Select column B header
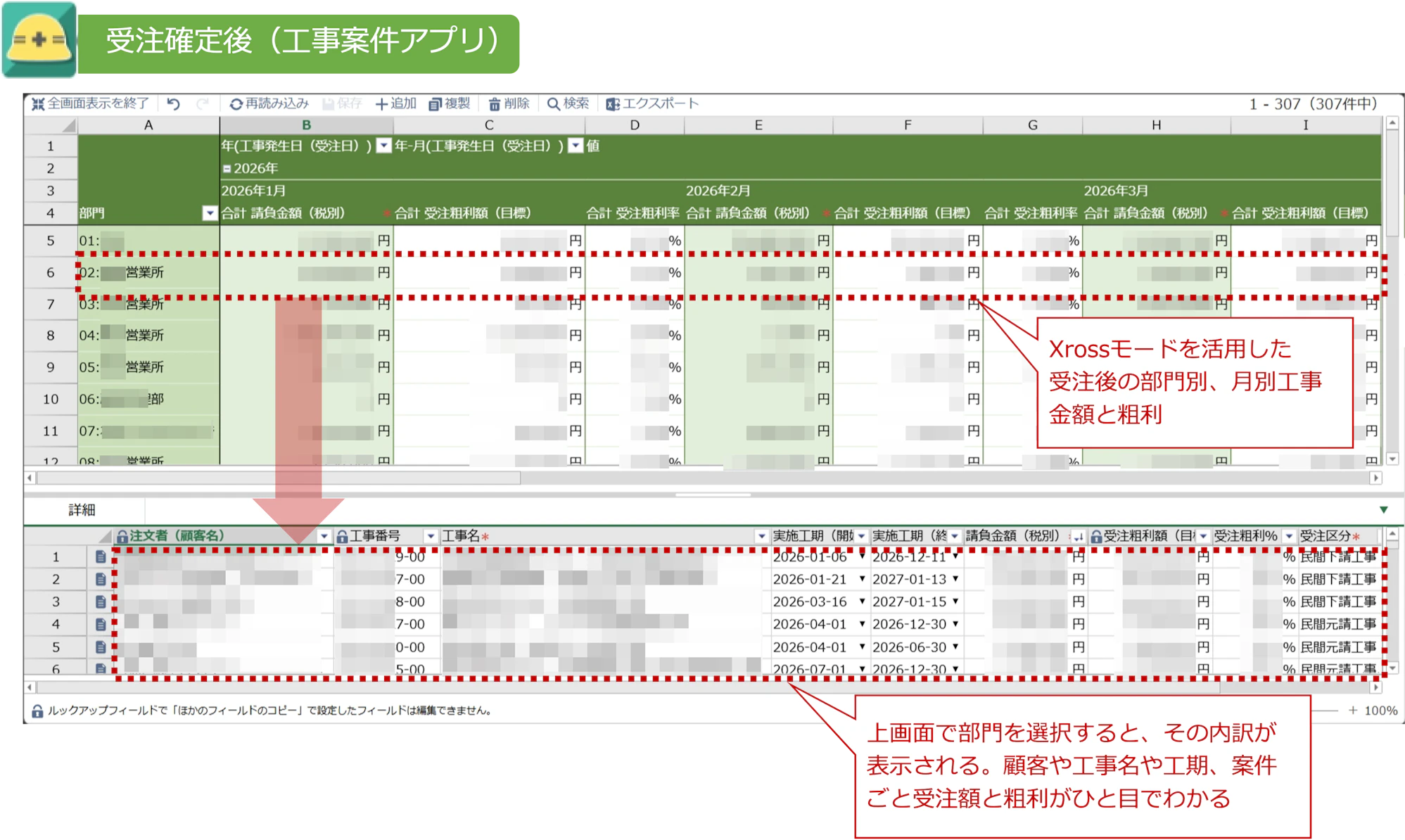The height and width of the screenshot is (840, 1405). tap(307, 125)
